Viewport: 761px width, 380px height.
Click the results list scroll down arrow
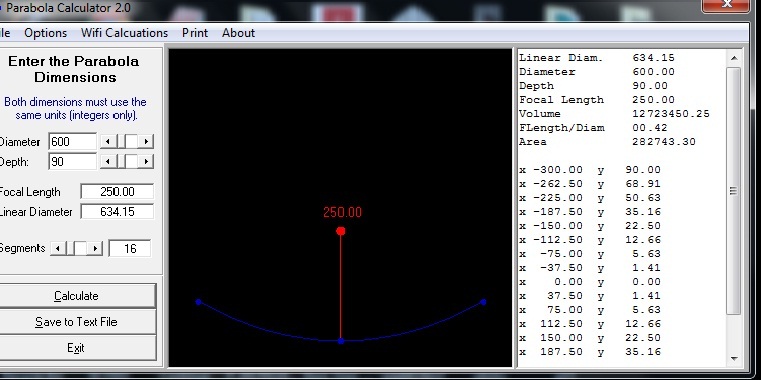(x=734, y=359)
